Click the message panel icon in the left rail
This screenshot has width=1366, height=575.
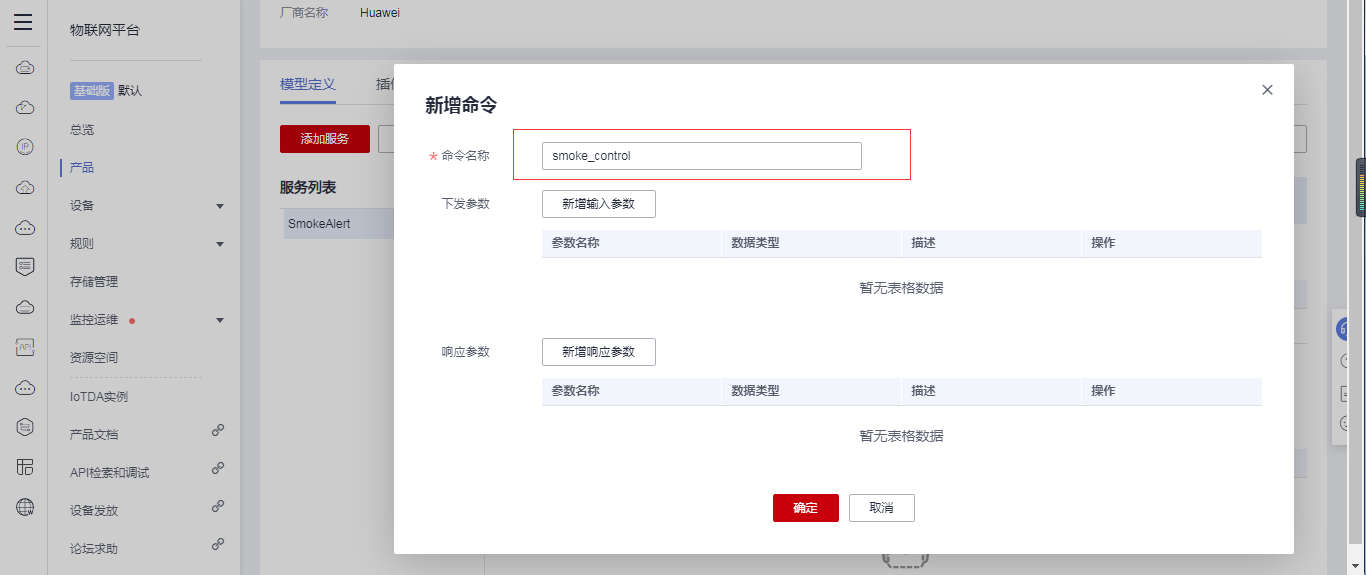coord(25,267)
